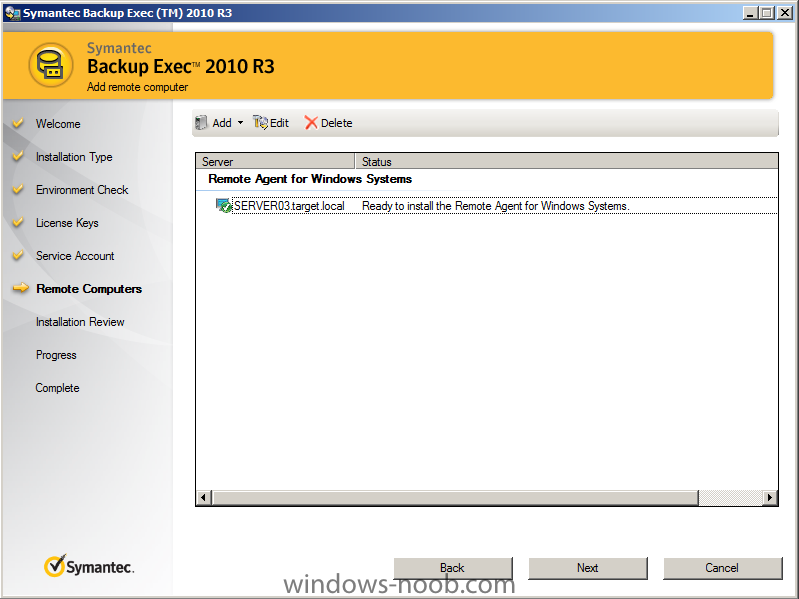This screenshot has width=799, height=599.
Task: Click the Backup Exec title bar app icon
Action: [12, 13]
